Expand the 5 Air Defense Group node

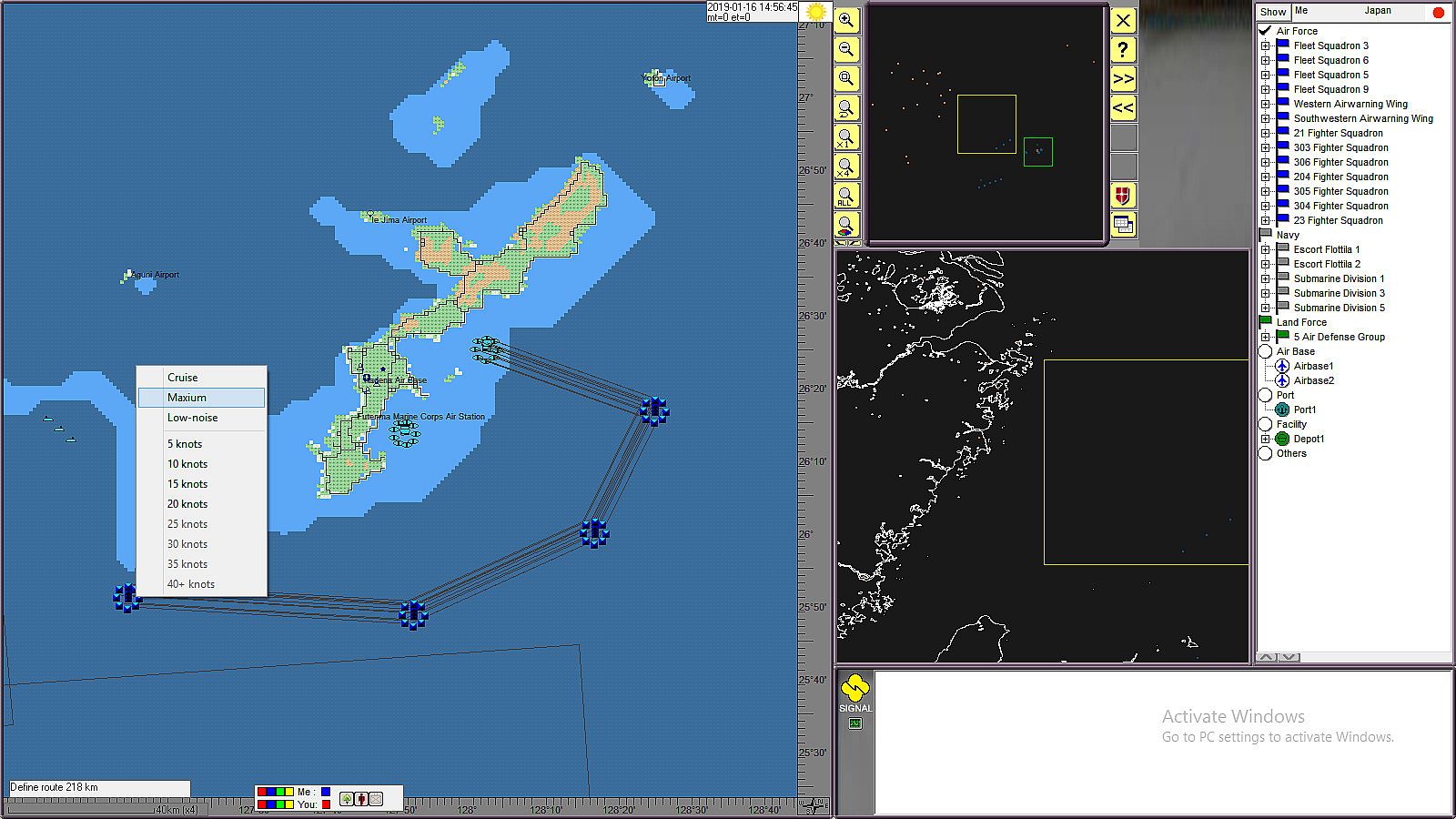click(1265, 337)
